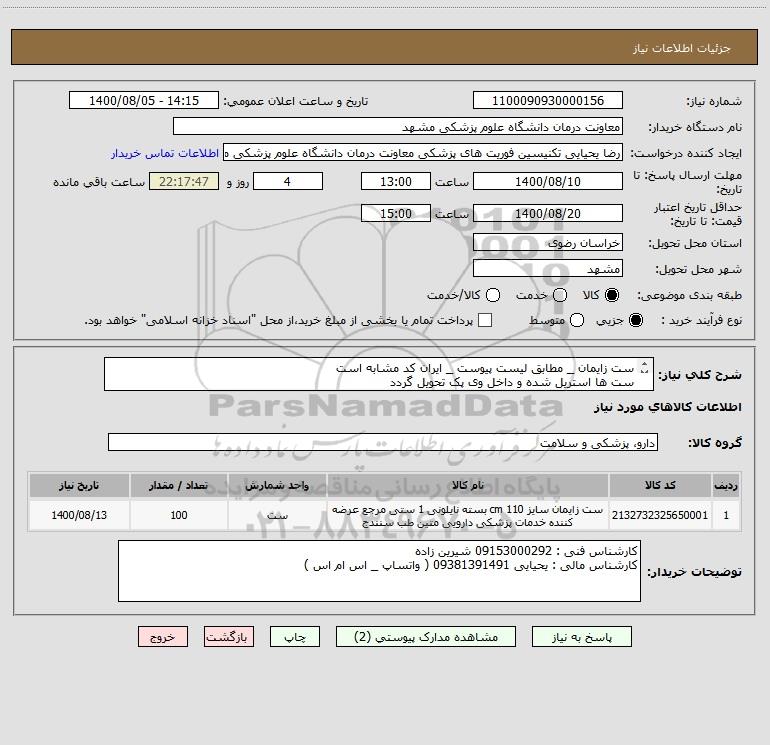Click the جزئیات اطلاعات نیاز header title
The height and width of the screenshot is (745, 770).
(x=682, y=48)
